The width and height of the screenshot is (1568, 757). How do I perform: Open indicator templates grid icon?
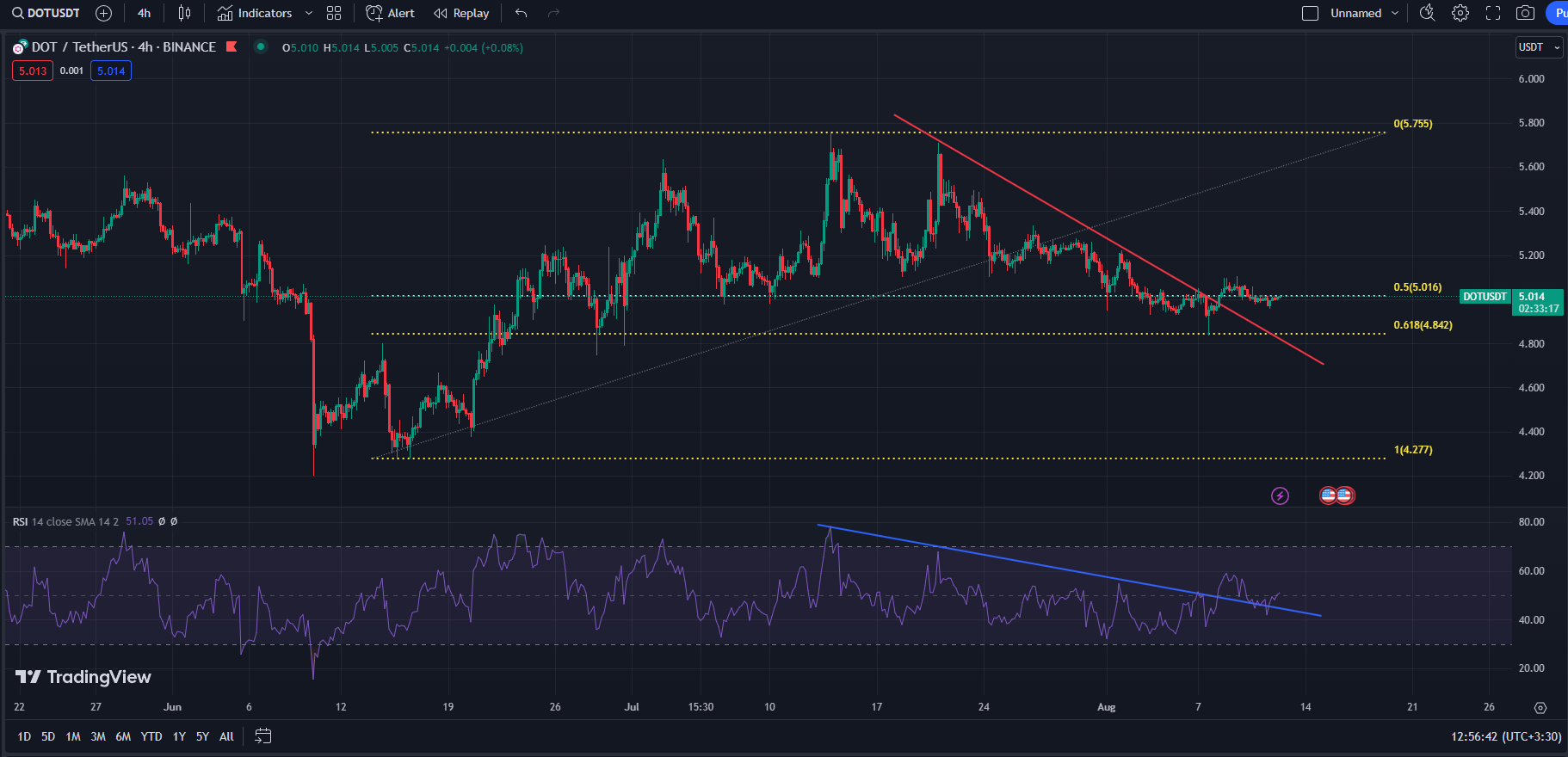334,13
